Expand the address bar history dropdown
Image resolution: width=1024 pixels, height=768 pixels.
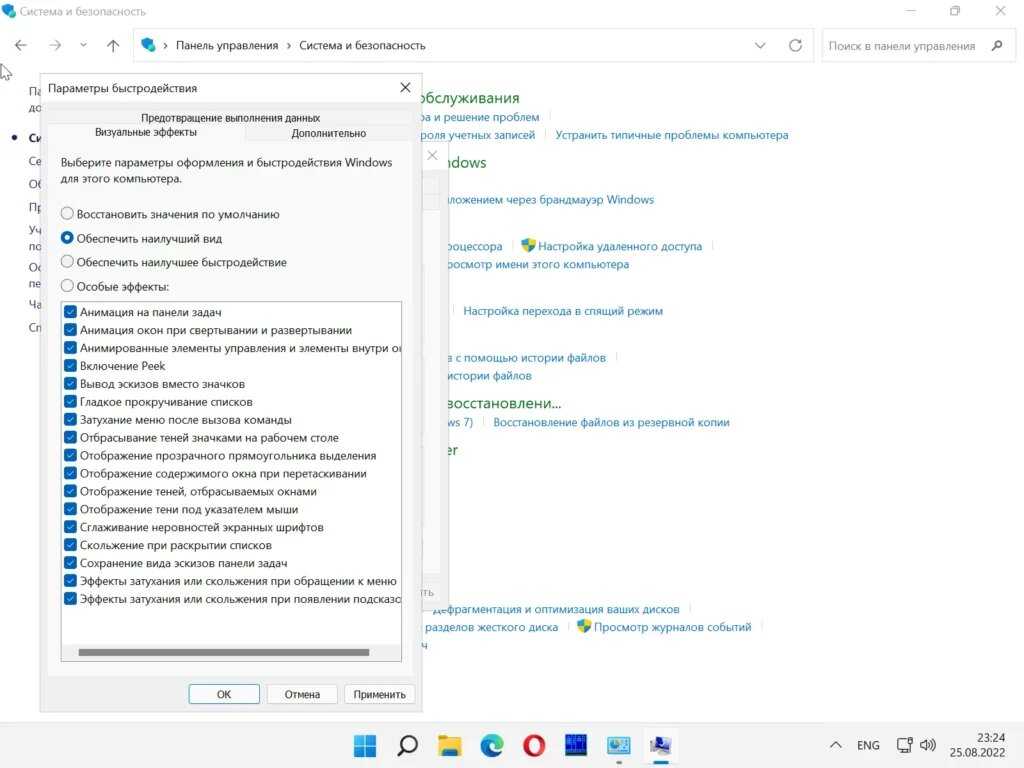(760, 45)
